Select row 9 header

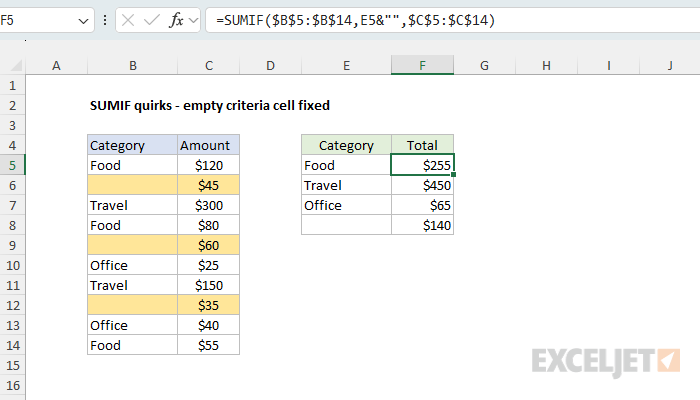12,245
